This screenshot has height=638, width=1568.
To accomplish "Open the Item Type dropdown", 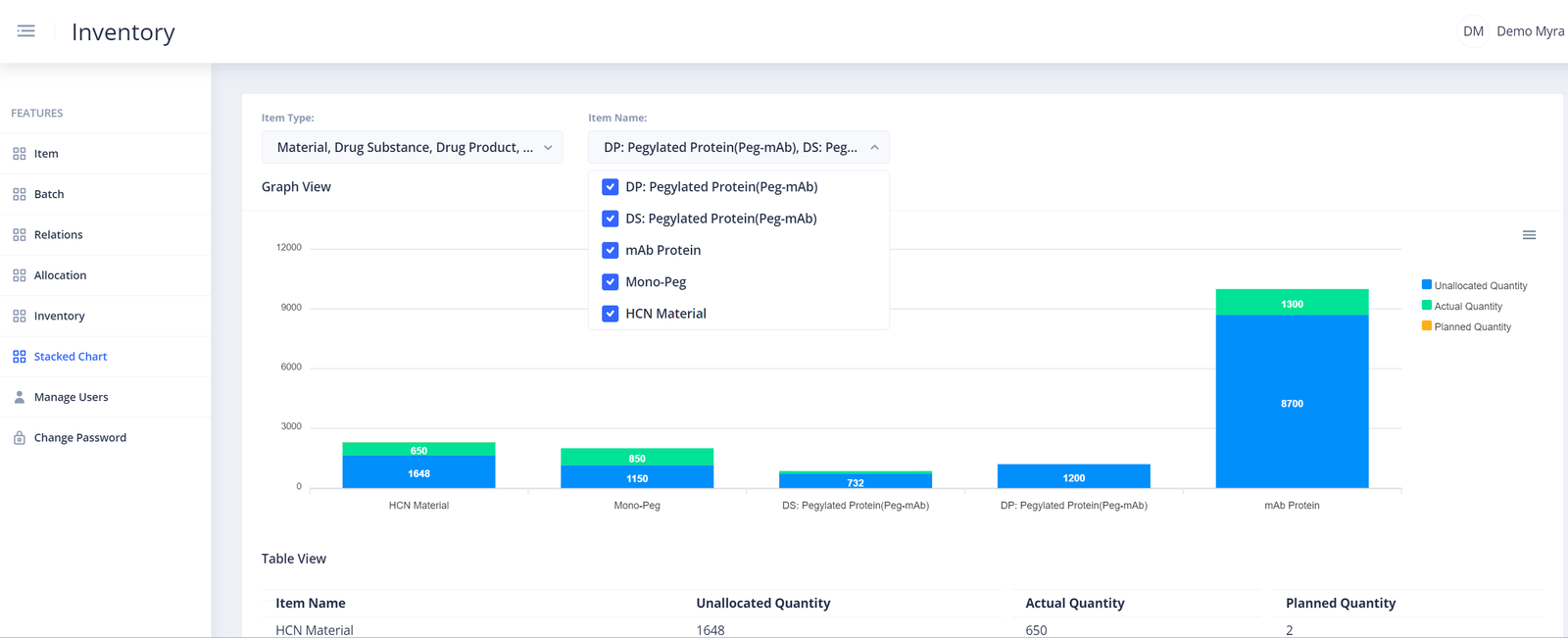I will [413, 147].
